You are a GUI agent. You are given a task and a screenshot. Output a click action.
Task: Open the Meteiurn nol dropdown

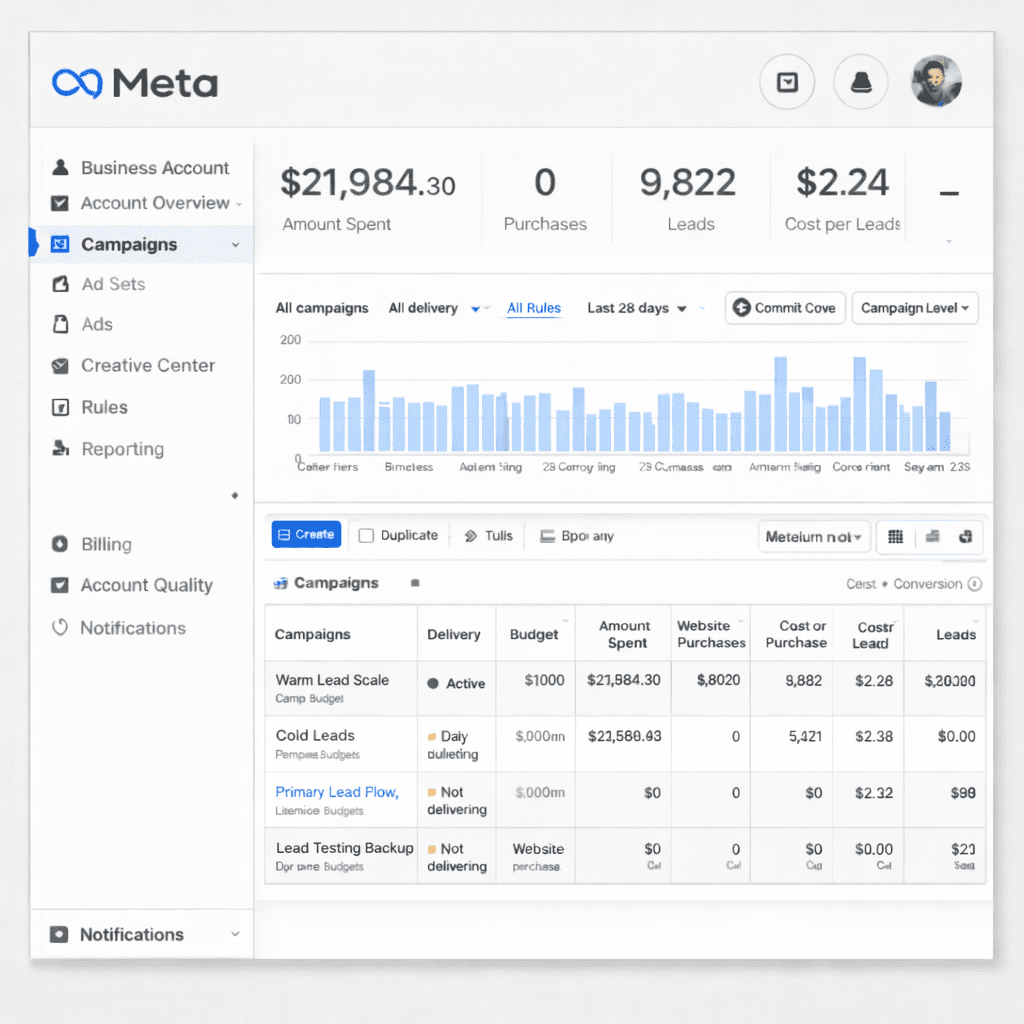814,536
